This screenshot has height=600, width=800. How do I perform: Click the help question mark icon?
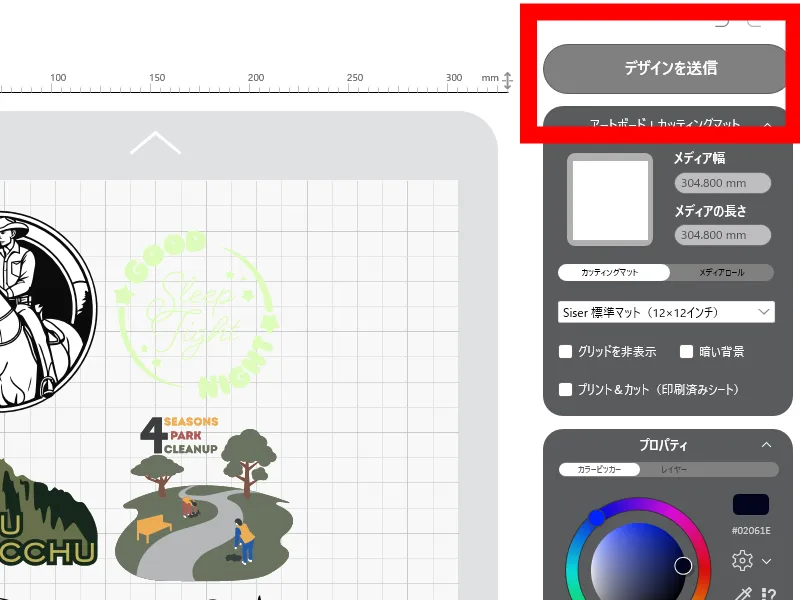[x=768, y=594]
